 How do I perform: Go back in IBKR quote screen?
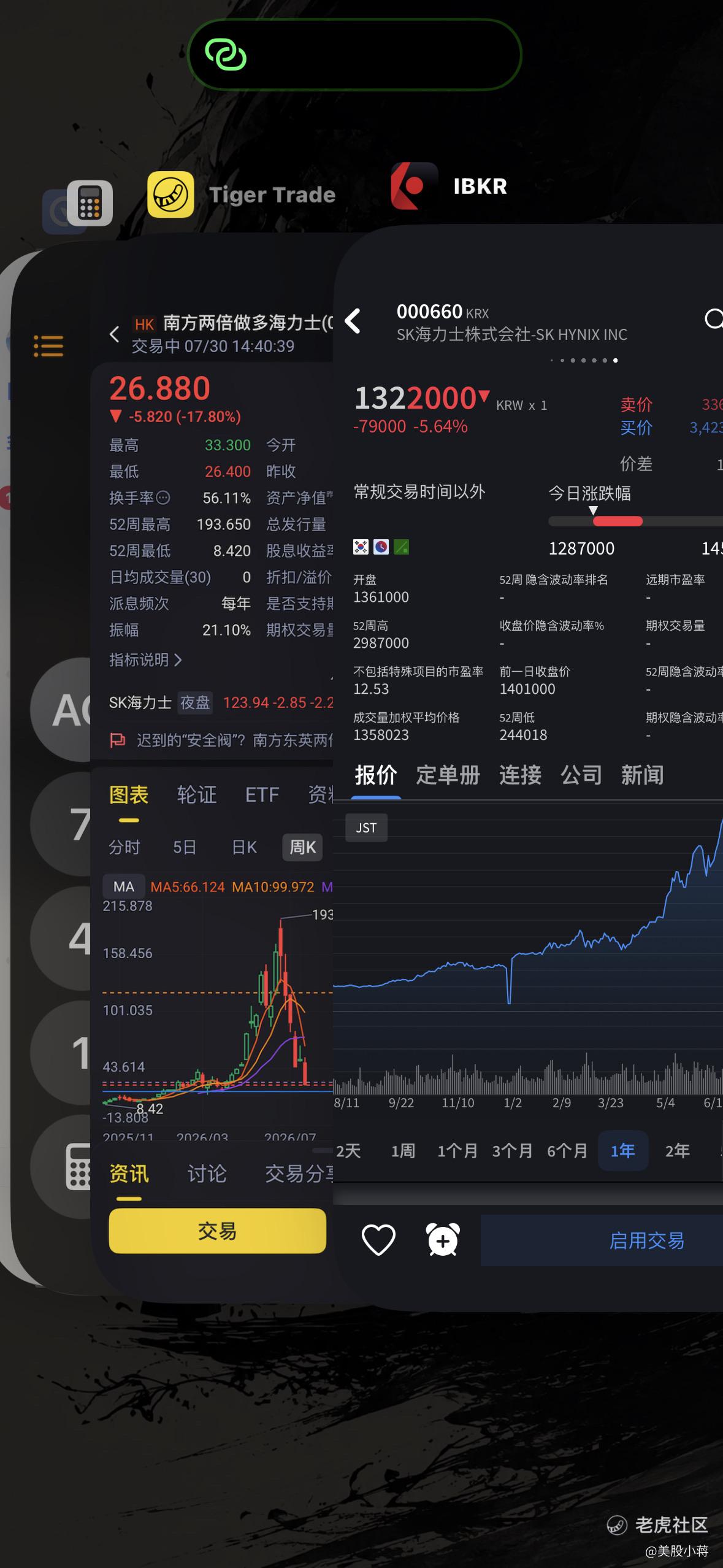(x=353, y=321)
